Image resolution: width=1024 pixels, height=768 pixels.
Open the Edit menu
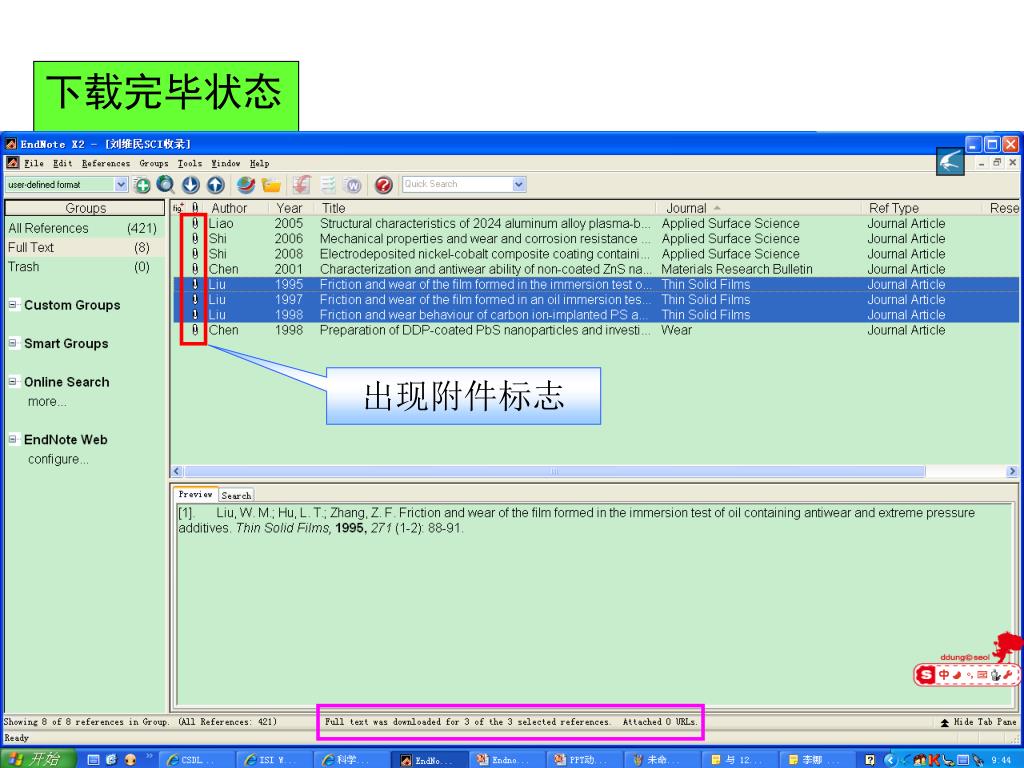click(63, 163)
